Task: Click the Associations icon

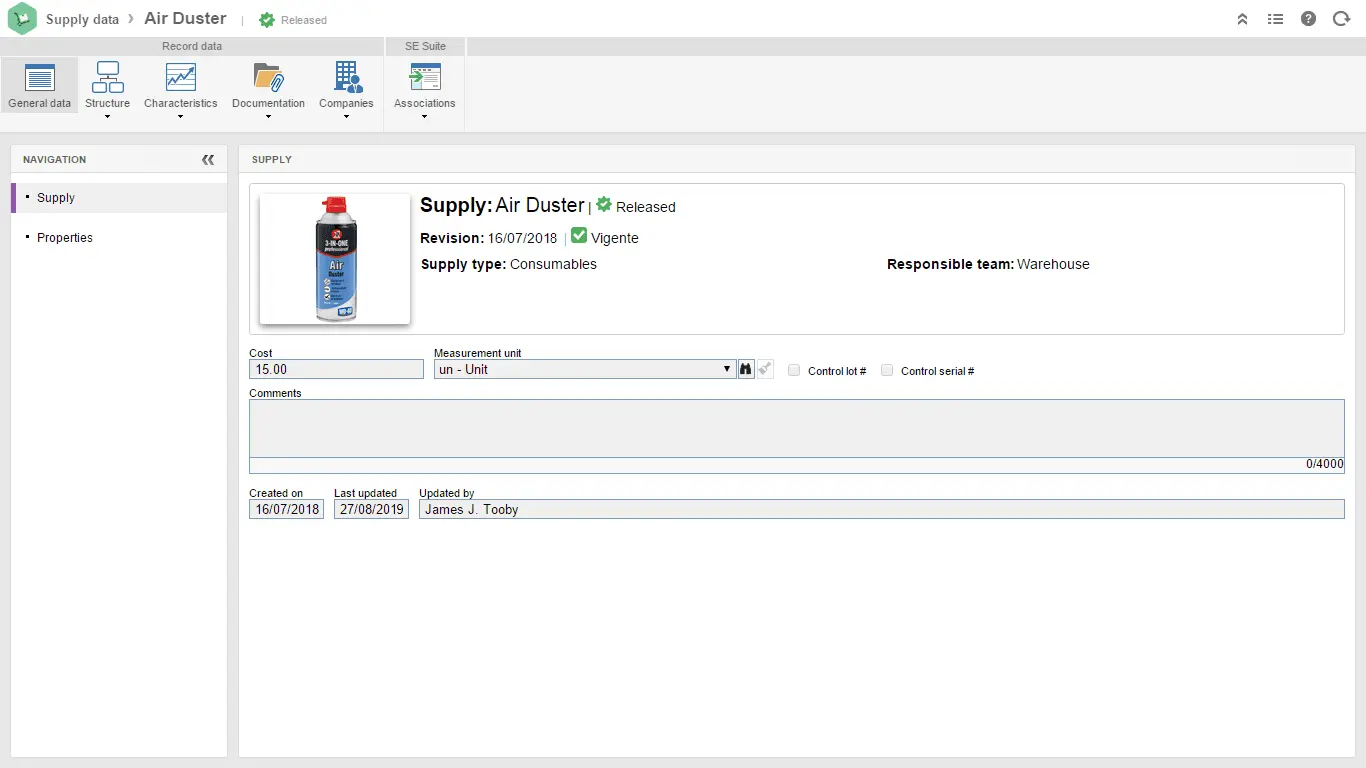Action: (x=424, y=78)
